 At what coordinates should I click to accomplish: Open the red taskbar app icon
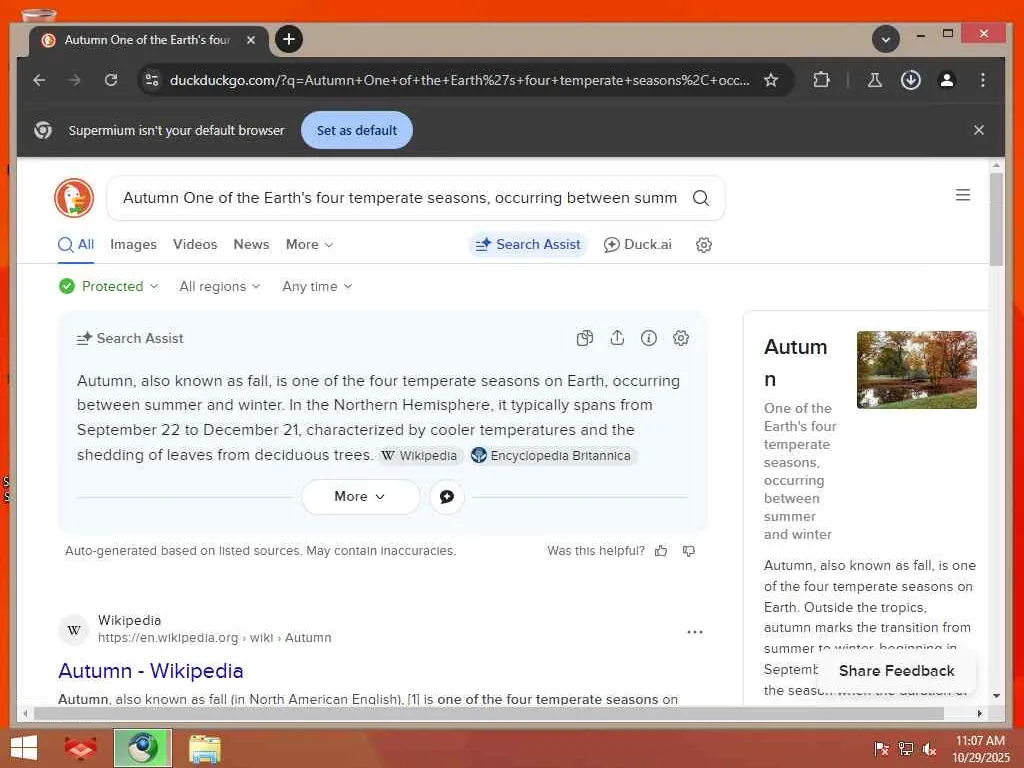[80, 748]
